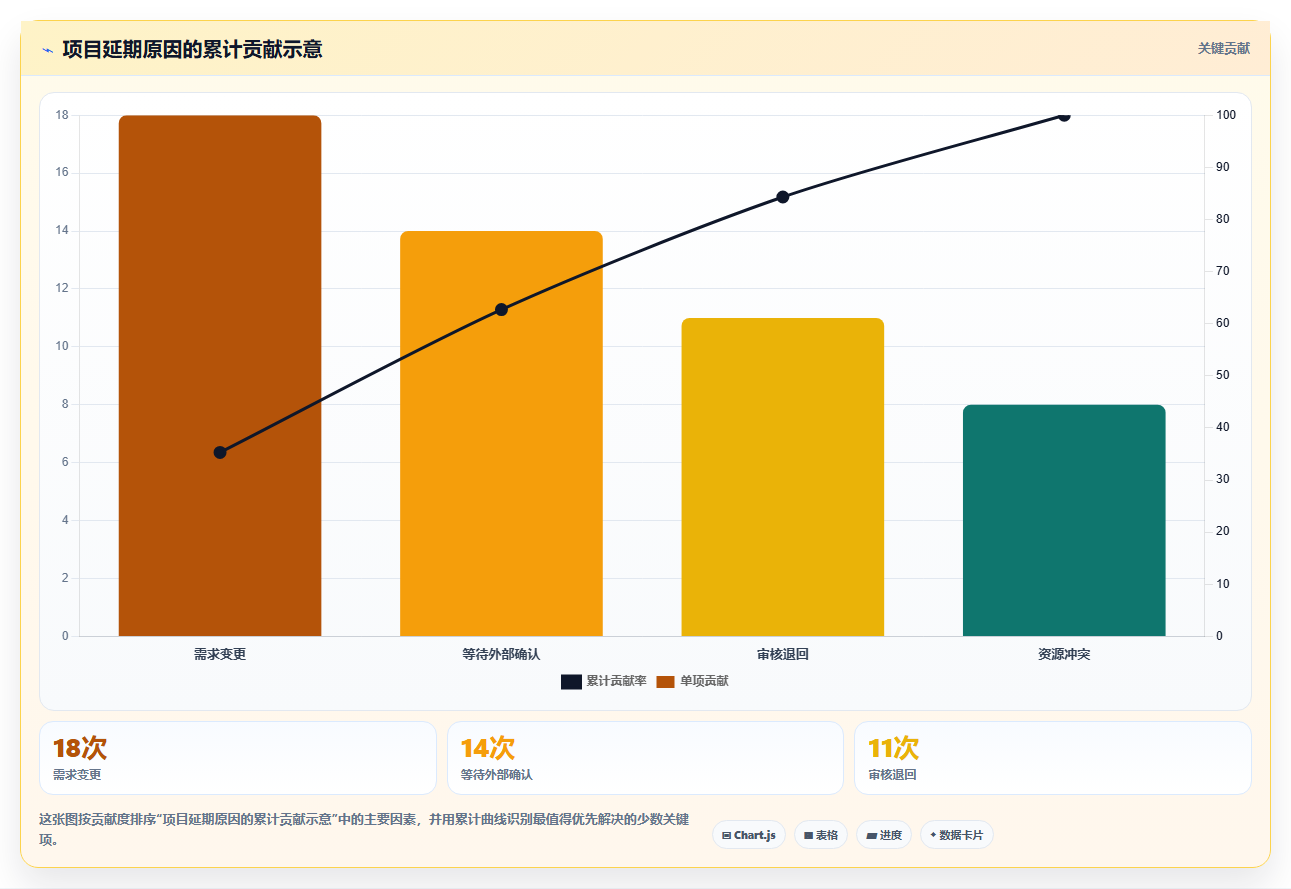Click the 14次 value text
The width and height of the screenshot is (1291, 889).
[x=487, y=748]
